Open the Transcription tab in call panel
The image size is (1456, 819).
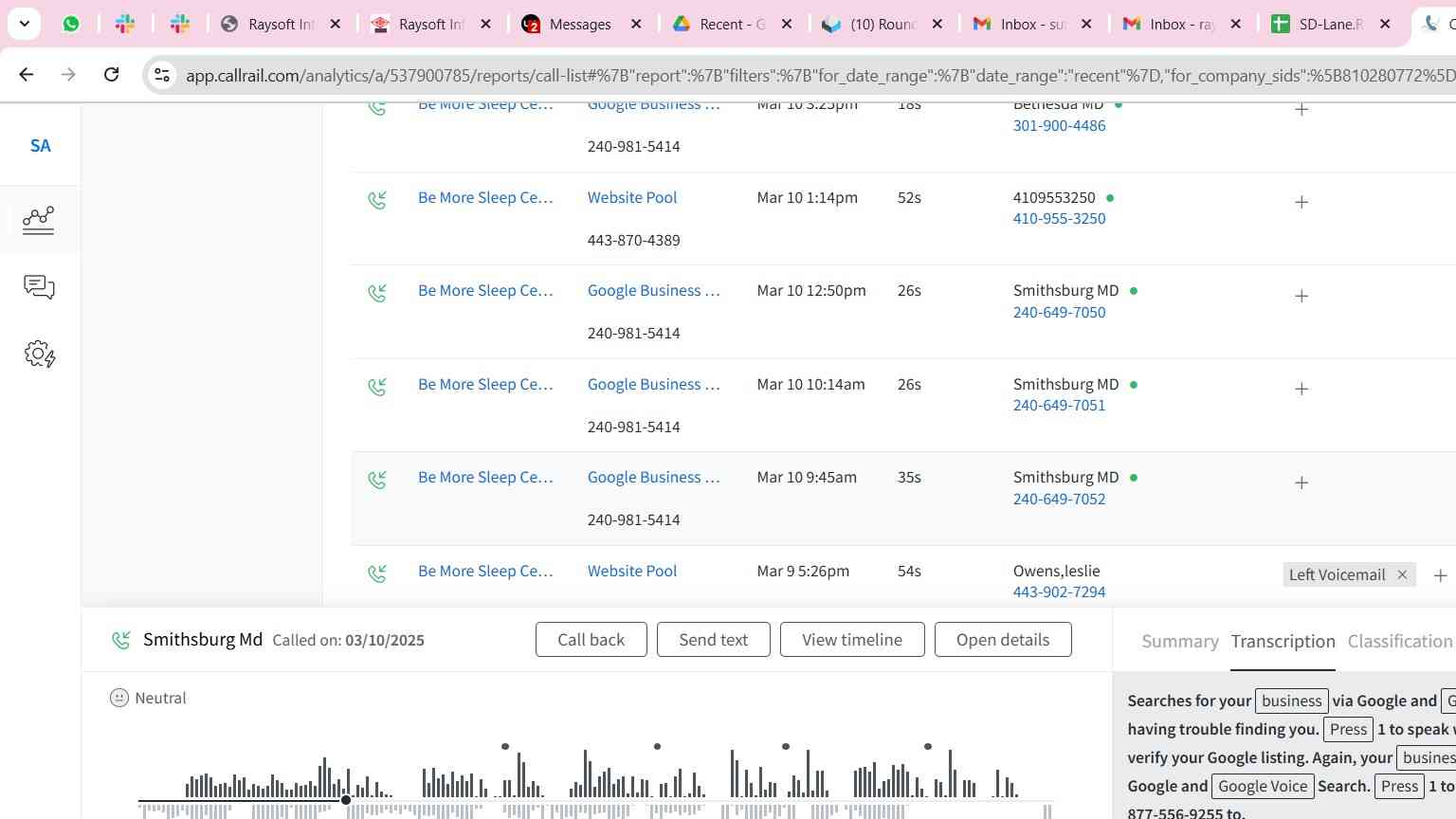pyautogui.click(x=1283, y=642)
